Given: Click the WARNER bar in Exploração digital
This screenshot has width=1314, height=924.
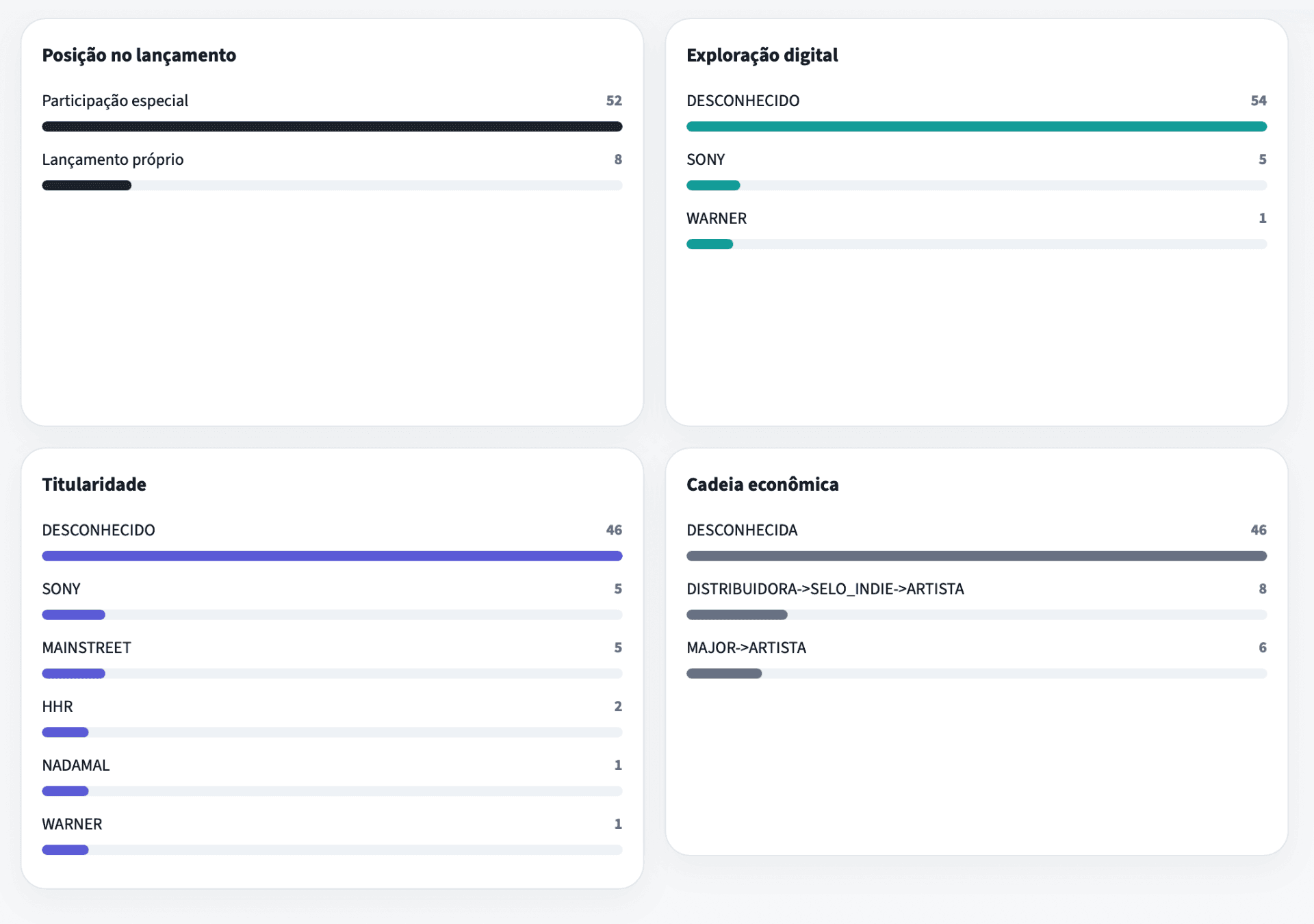Looking at the screenshot, I should (976, 244).
